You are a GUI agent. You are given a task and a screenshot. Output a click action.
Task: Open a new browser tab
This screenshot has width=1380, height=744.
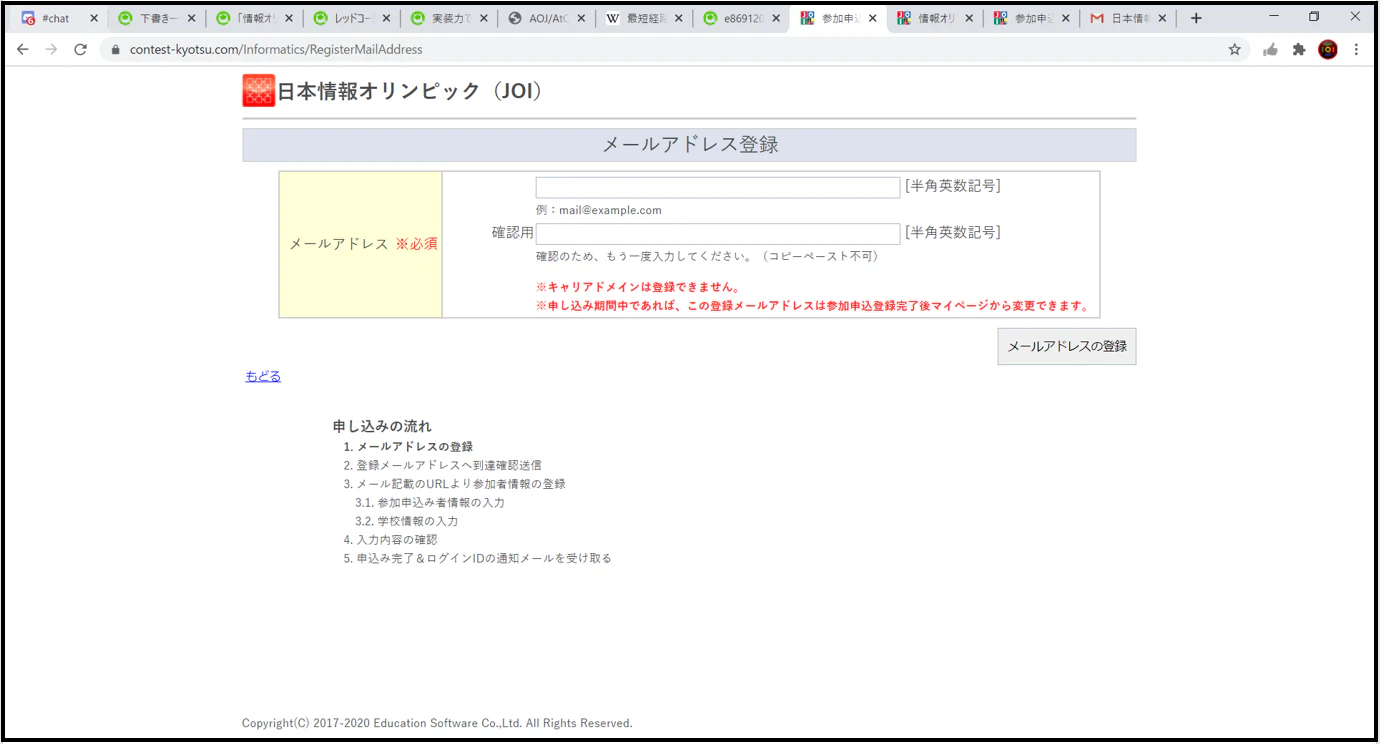click(1196, 18)
